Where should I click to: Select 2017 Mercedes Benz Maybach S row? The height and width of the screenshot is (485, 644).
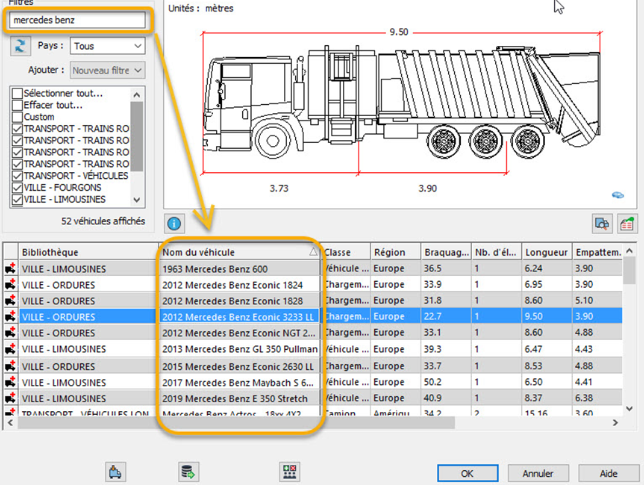tap(313, 382)
